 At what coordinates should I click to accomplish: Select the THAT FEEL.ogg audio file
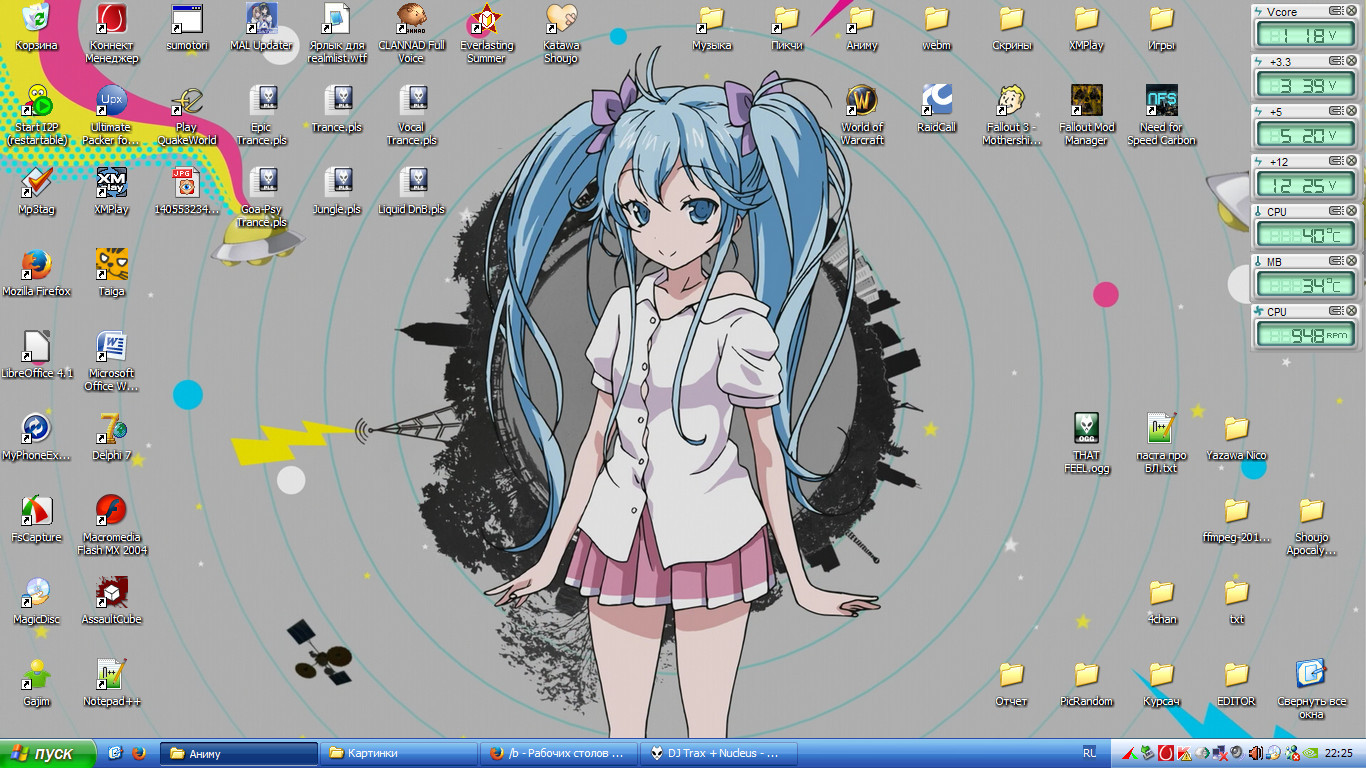click(1087, 443)
